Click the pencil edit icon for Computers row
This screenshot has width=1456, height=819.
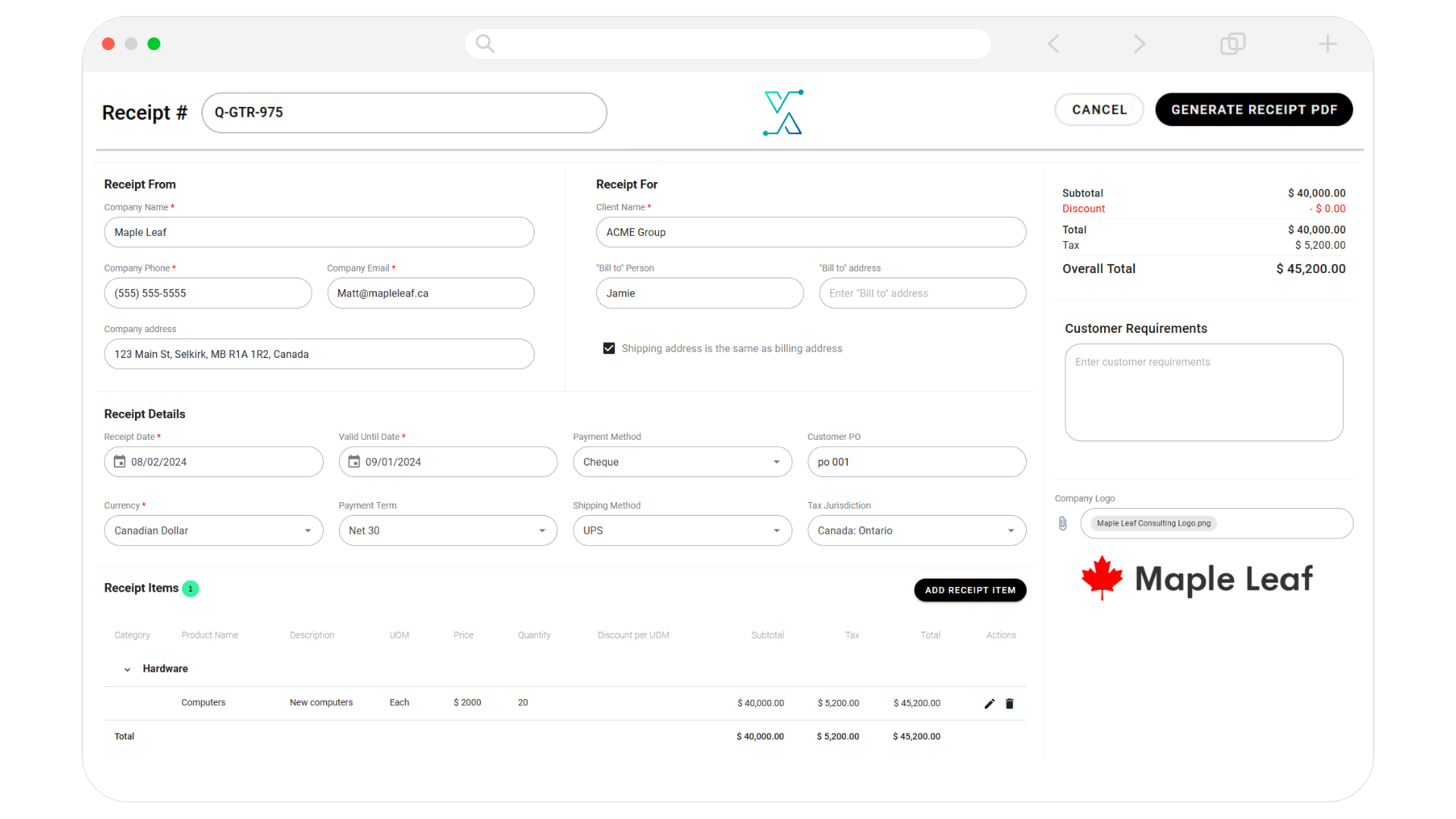click(989, 704)
